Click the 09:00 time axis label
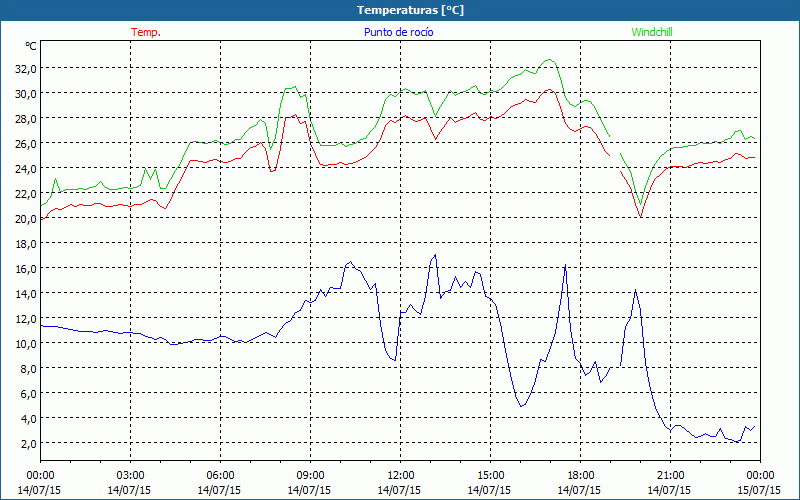The height and width of the screenshot is (500, 800). point(310,476)
